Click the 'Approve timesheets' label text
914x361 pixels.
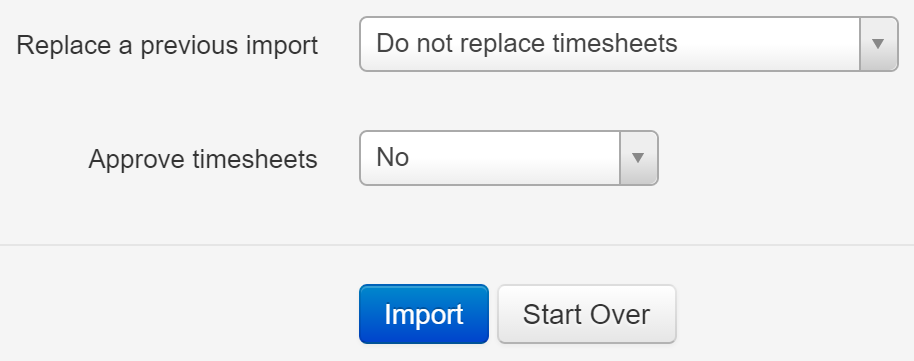click(x=203, y=159)
